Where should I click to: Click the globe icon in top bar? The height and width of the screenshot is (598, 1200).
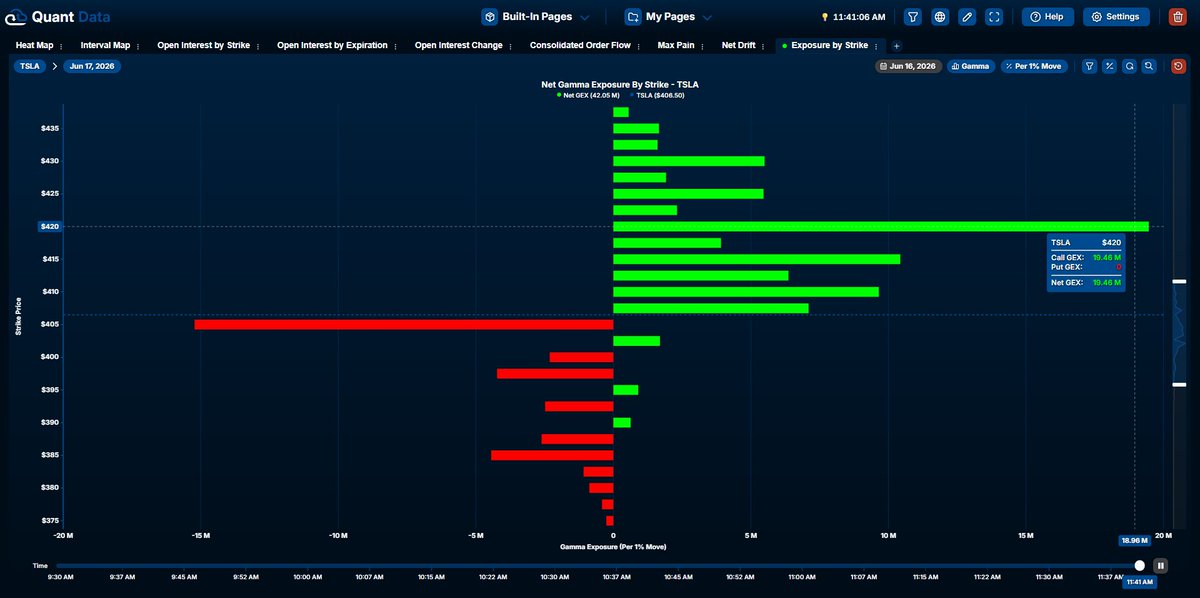pyautogui.click(x=940, y=17)
